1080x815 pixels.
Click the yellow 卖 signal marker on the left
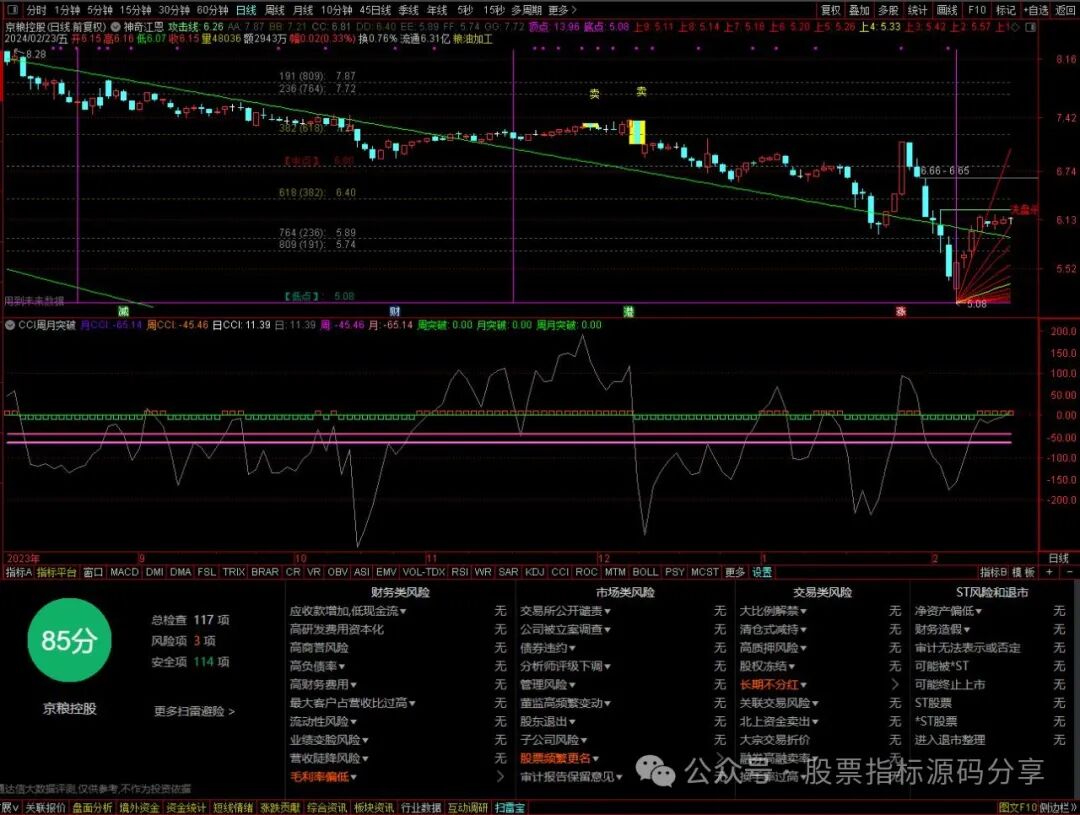point(594,94)
